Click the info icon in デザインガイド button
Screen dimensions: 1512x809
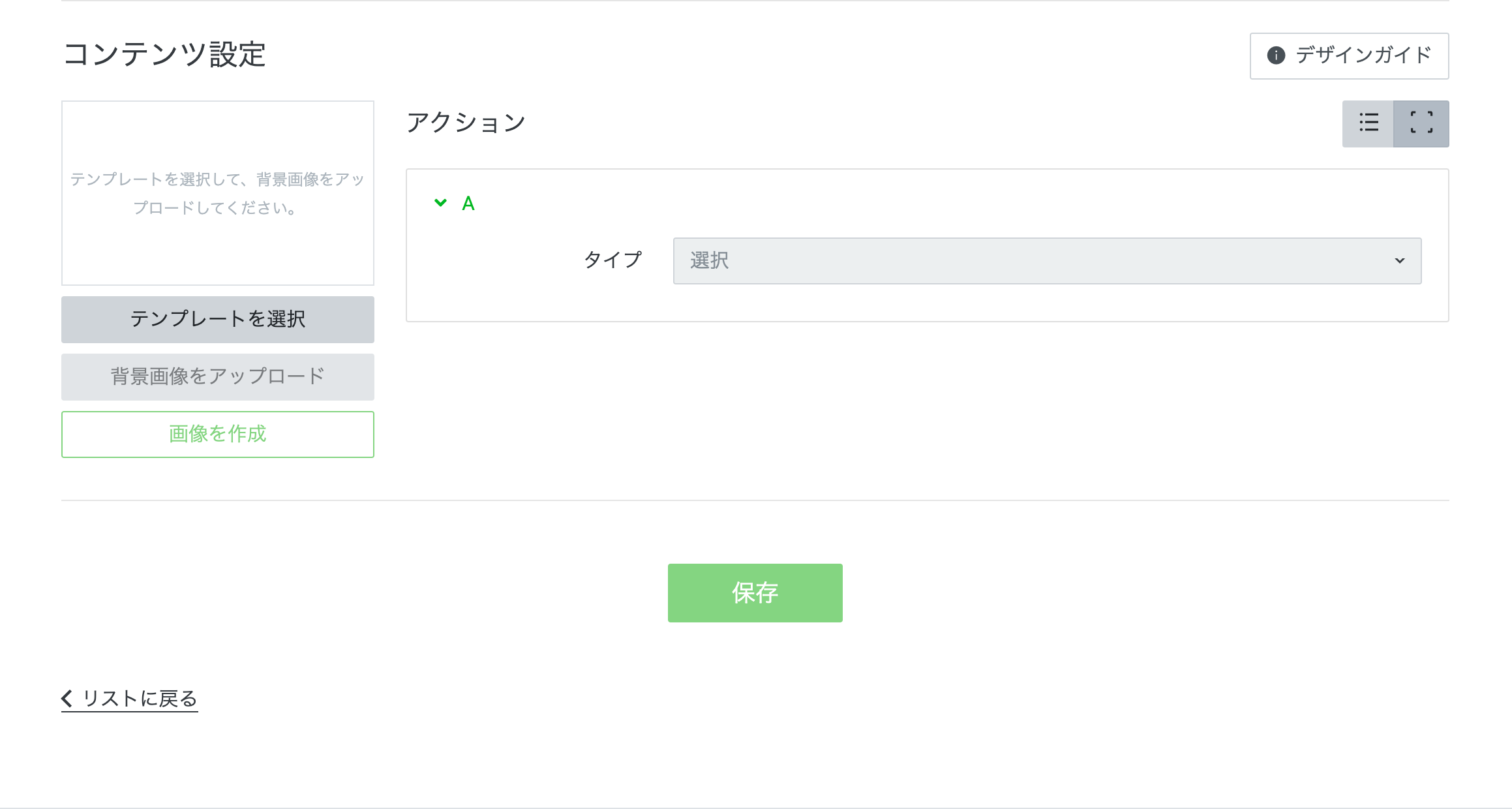1276,55
